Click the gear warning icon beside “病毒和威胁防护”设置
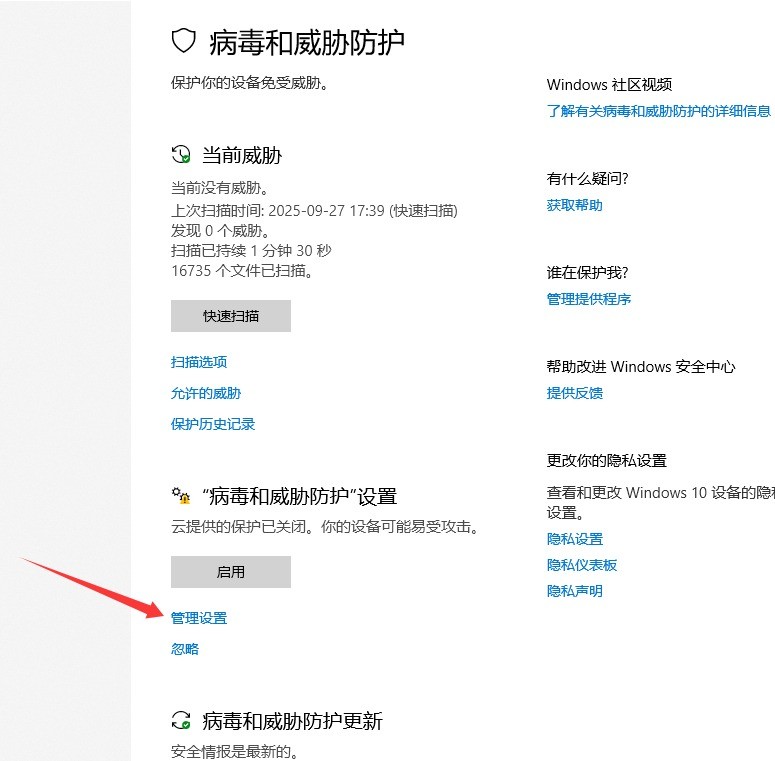 pyautogui.click(x=181, y=496)
